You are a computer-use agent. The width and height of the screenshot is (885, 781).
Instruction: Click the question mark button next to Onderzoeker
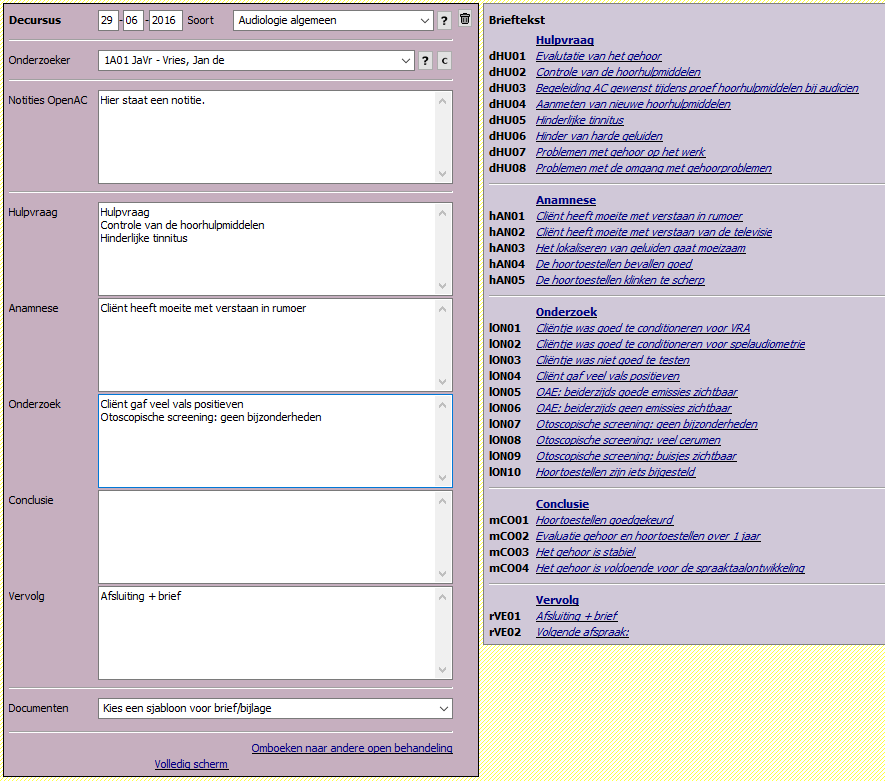tap(425, 61)
